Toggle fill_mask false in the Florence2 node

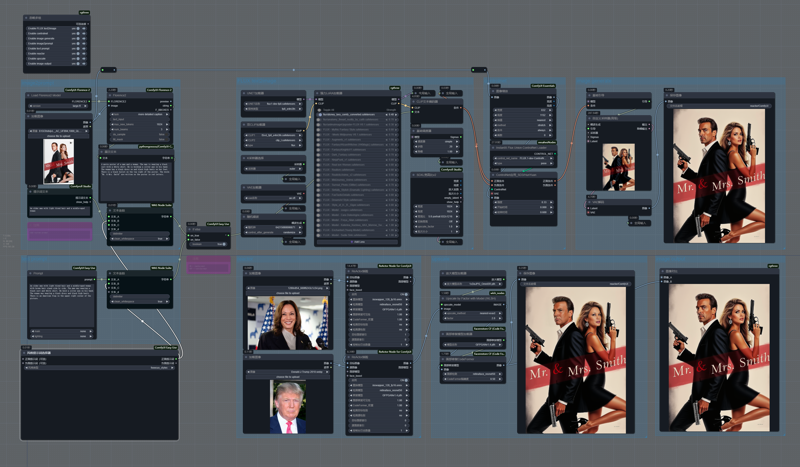pyautogui.click(x=140, y=139)
